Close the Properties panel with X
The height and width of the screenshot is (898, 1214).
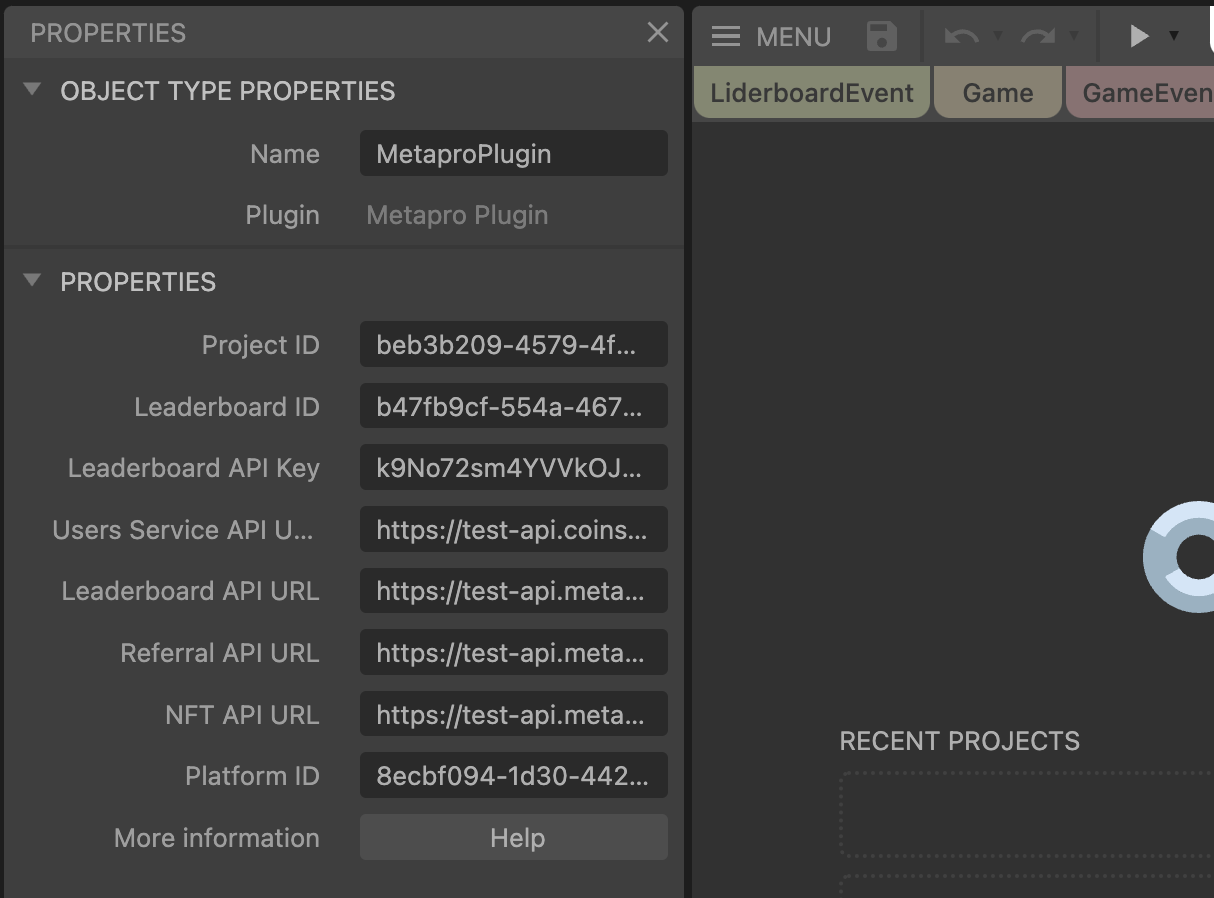(657, 32)
